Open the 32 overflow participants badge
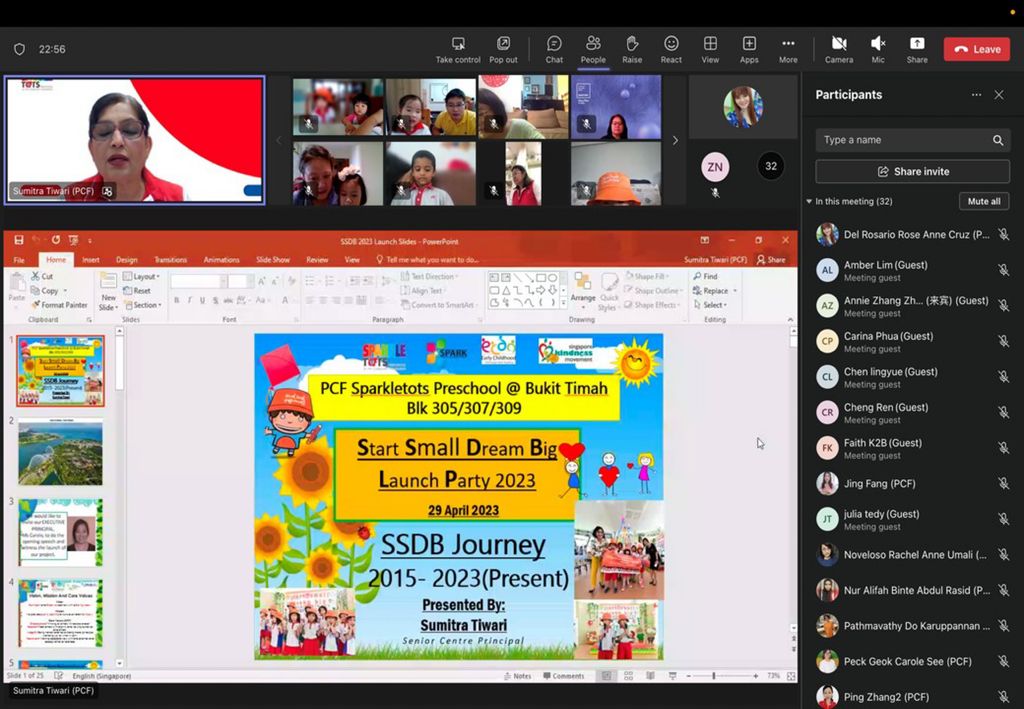This screenshot has width=1024, height=709. coord(771,166)
